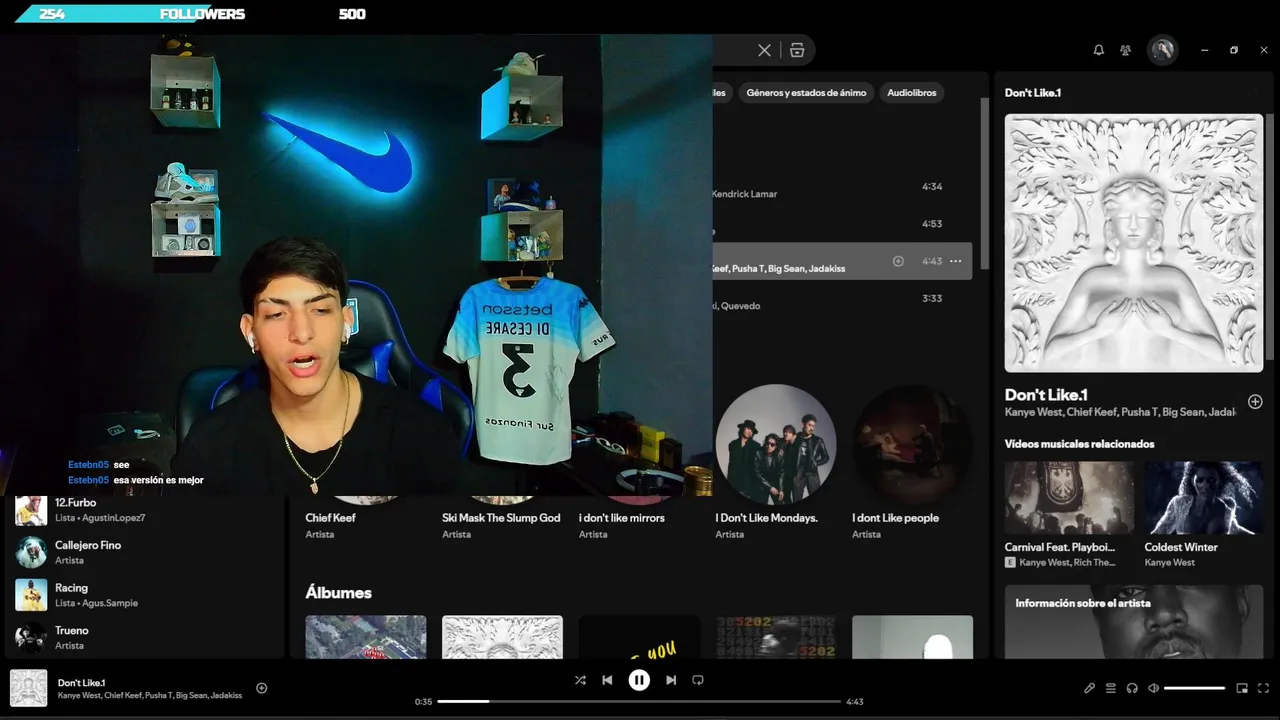The height and width of the screenshot is (720, 1280).
Task: Add Don't Like.1 to liked songs in side panel
Action: point(1255,402)
